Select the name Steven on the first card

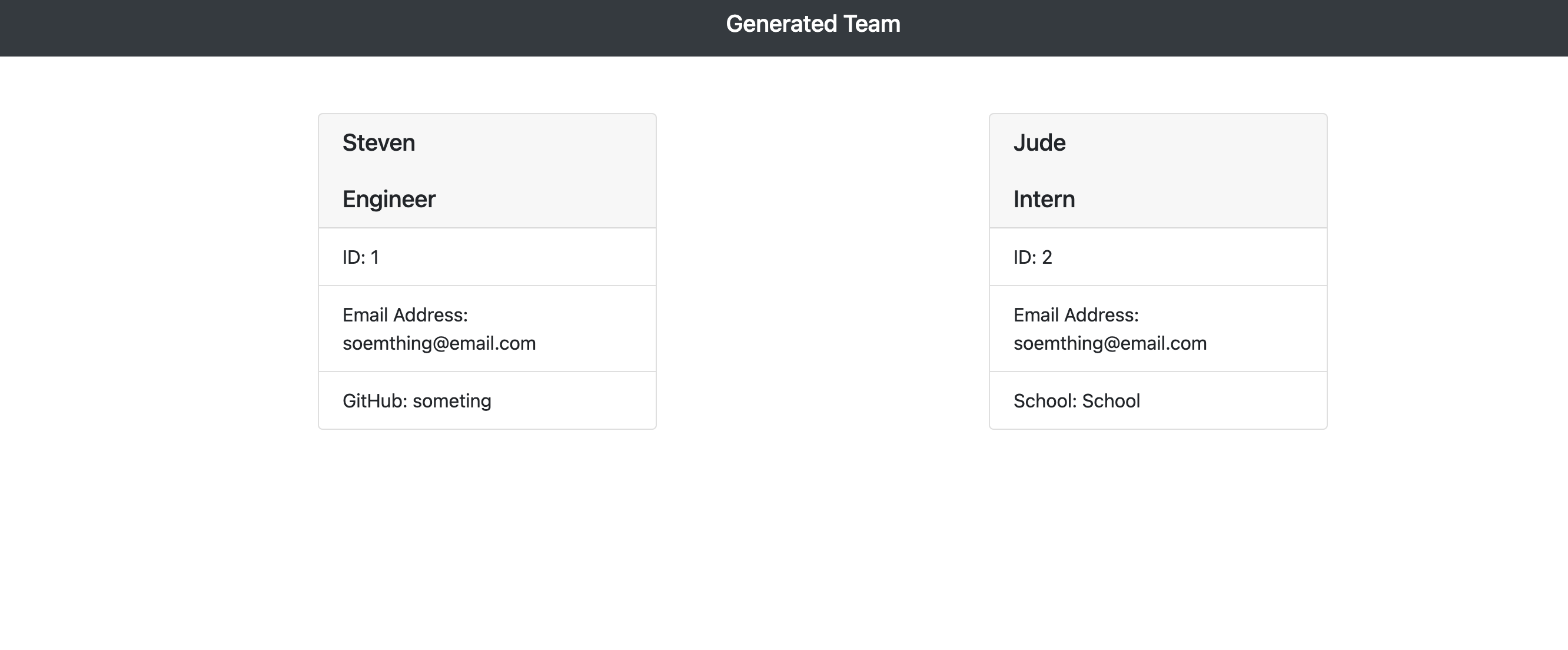tap(378, 143)
